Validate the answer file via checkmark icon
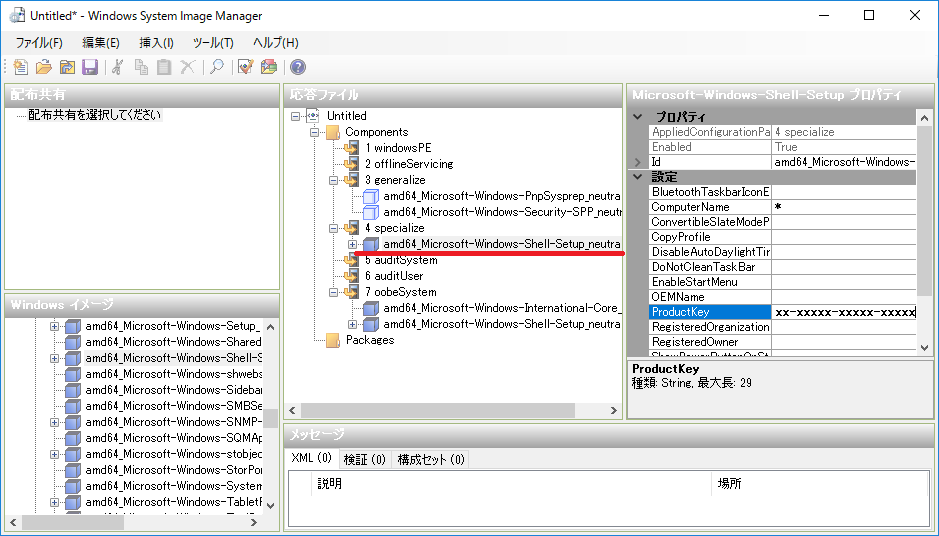The height and width of the screenshot is (536, 939). [246, 67]
